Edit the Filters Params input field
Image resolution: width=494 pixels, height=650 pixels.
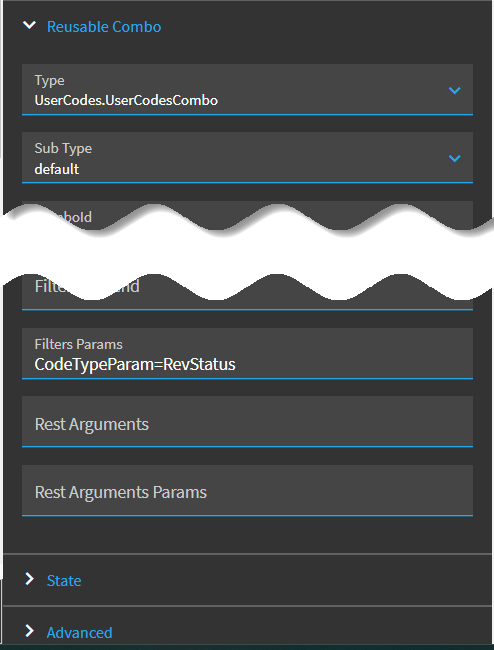[247, 354]
